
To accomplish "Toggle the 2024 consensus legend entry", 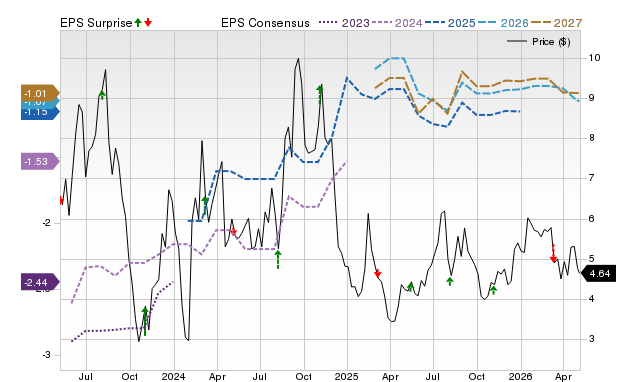I will [x=396, y=23].
